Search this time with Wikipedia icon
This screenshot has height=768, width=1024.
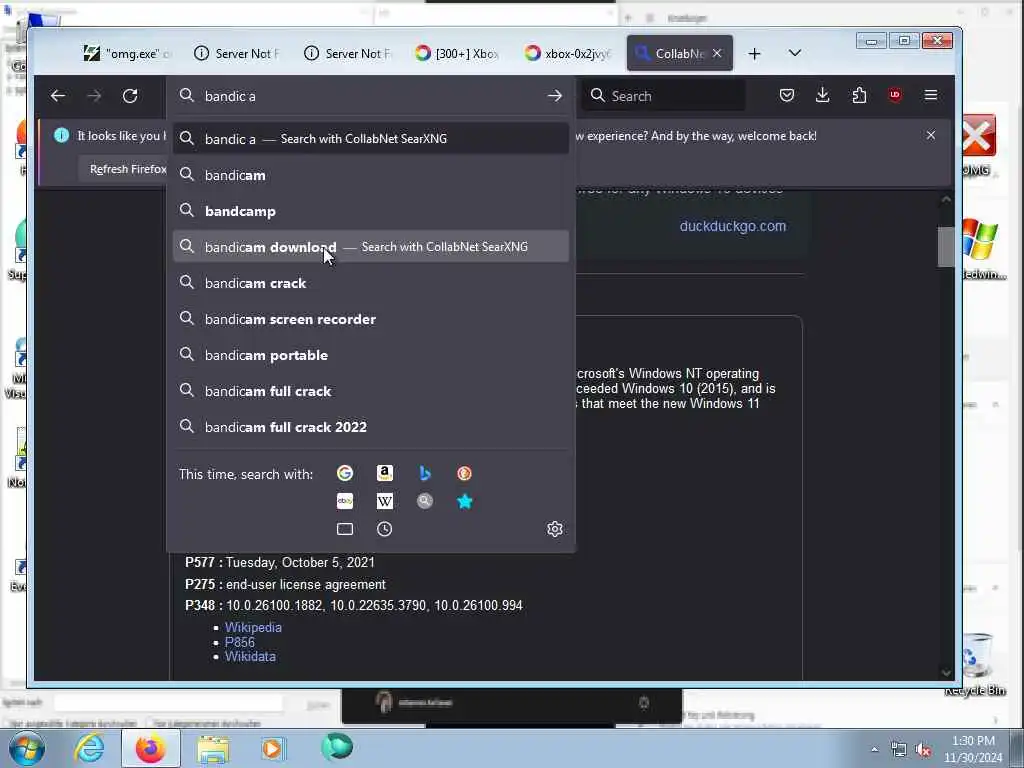point(385,501)
